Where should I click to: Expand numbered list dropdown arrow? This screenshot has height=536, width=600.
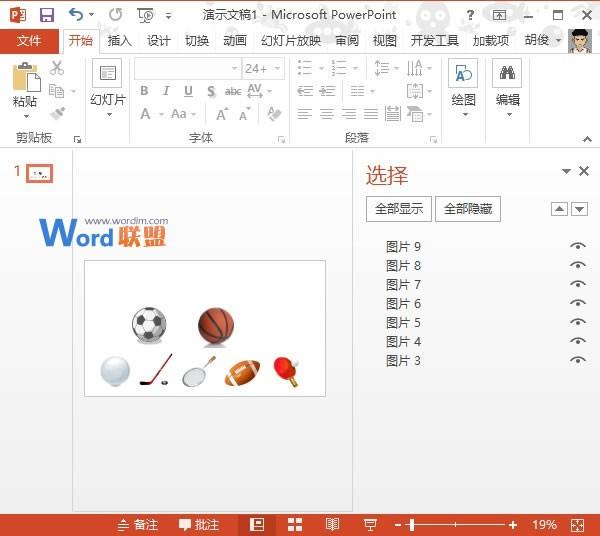coord(355,68)
